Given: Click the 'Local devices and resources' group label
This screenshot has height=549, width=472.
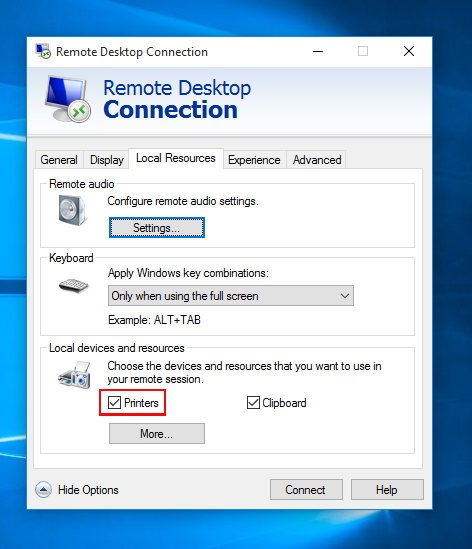Looking at the screenshot, I should coord(117,348).
